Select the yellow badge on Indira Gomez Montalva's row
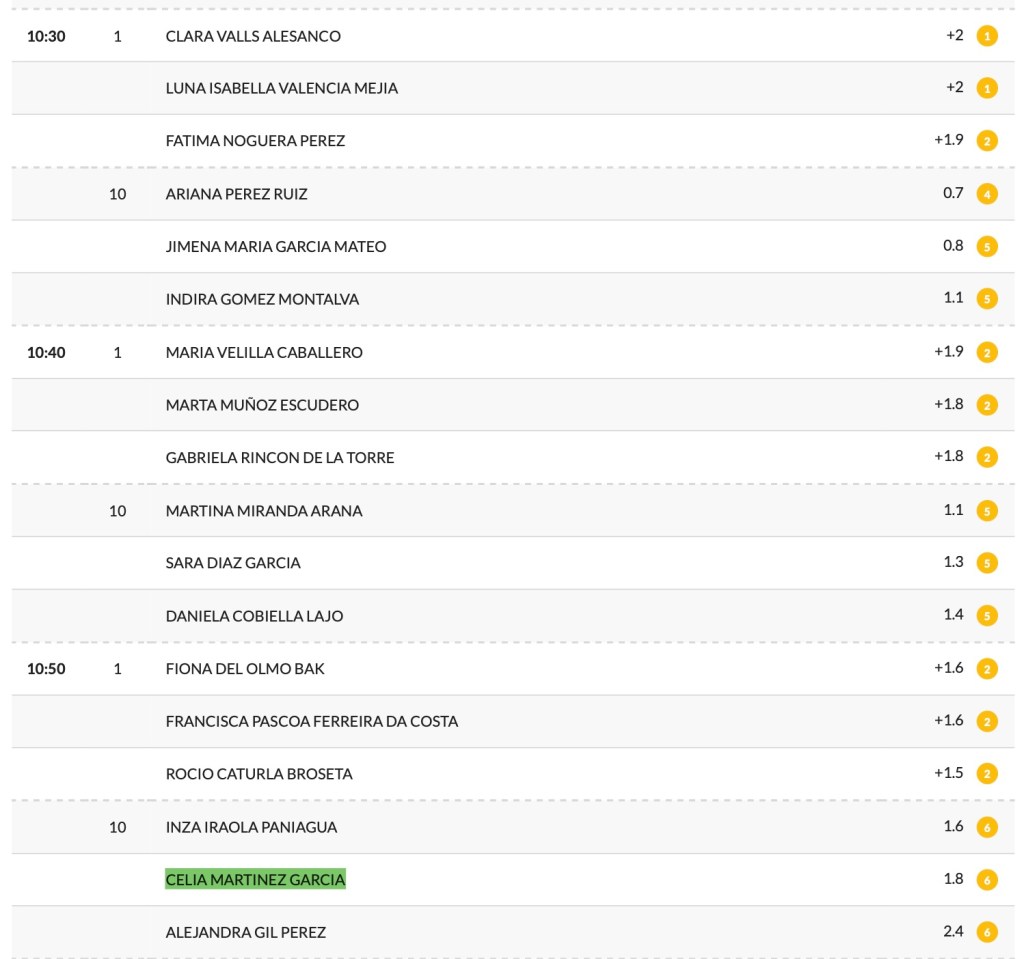 pyautogui.click(x=987, y=299)
